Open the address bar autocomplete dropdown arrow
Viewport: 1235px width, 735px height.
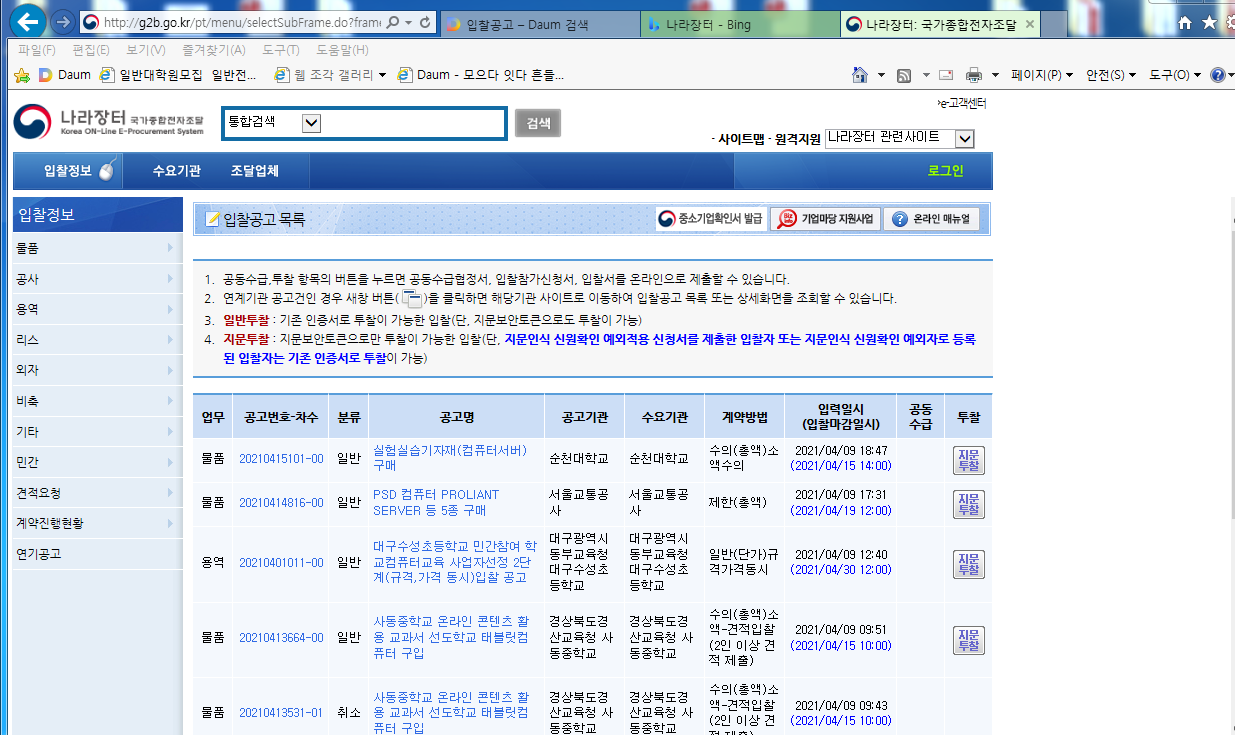[x=408, y=22]
